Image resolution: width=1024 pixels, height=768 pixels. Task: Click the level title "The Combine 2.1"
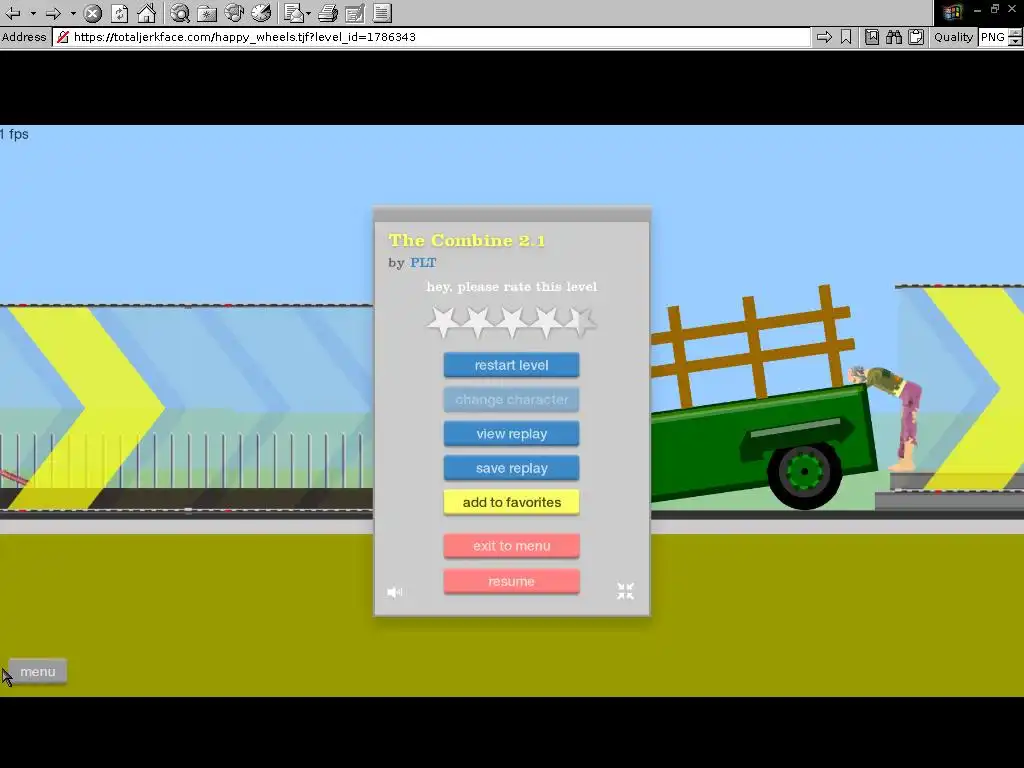point(466,240)
